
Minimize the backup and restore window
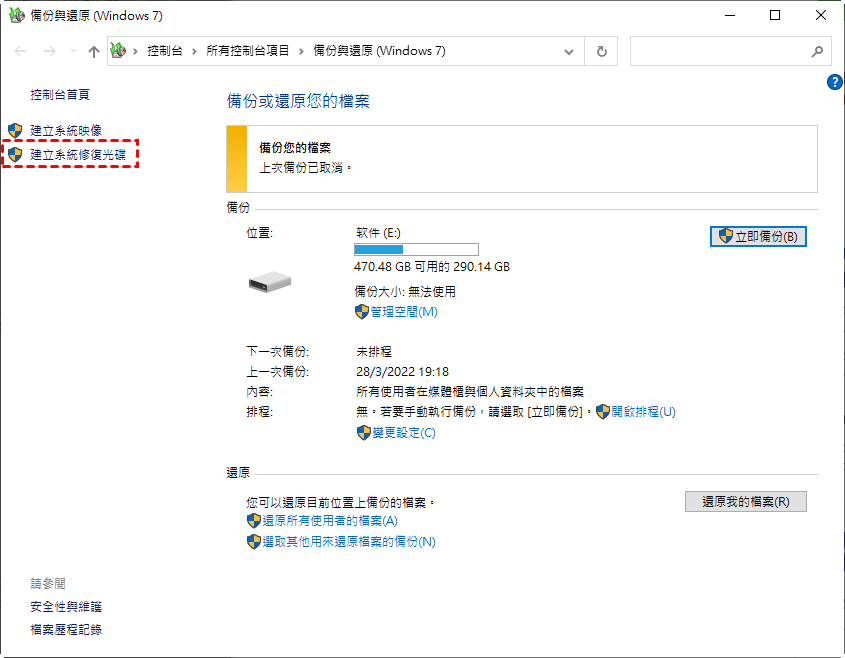pos(730,16)
